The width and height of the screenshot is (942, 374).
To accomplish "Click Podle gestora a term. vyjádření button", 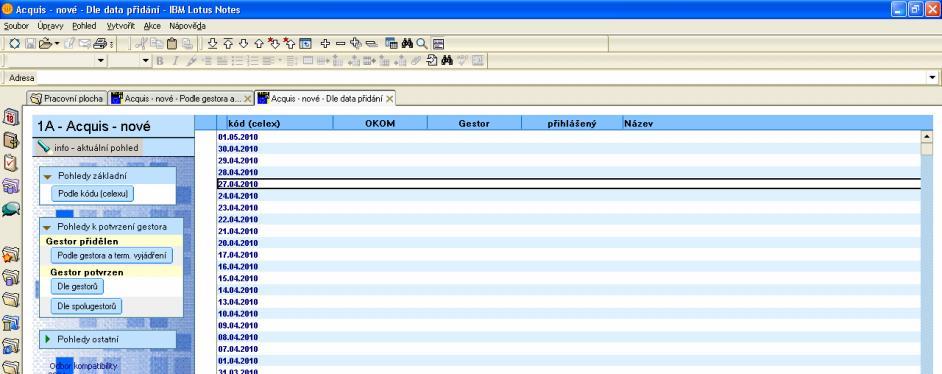I will pyautogui.click(x=112, y=255).
